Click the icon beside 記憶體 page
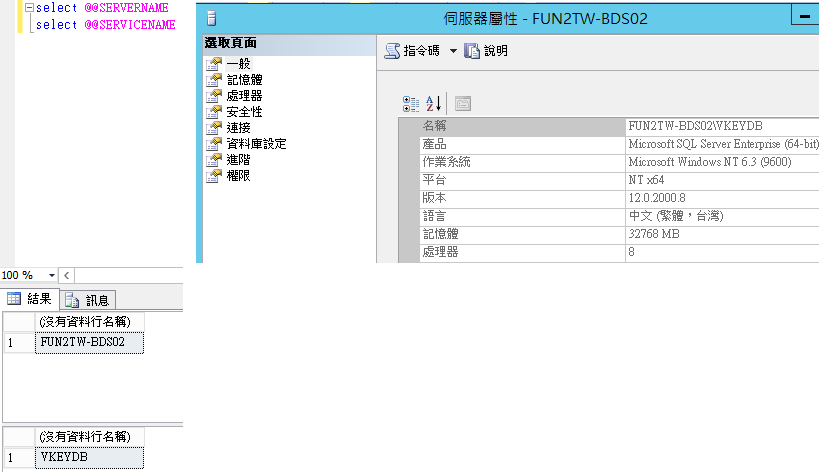The image size is (819, 472). (214, 80)
